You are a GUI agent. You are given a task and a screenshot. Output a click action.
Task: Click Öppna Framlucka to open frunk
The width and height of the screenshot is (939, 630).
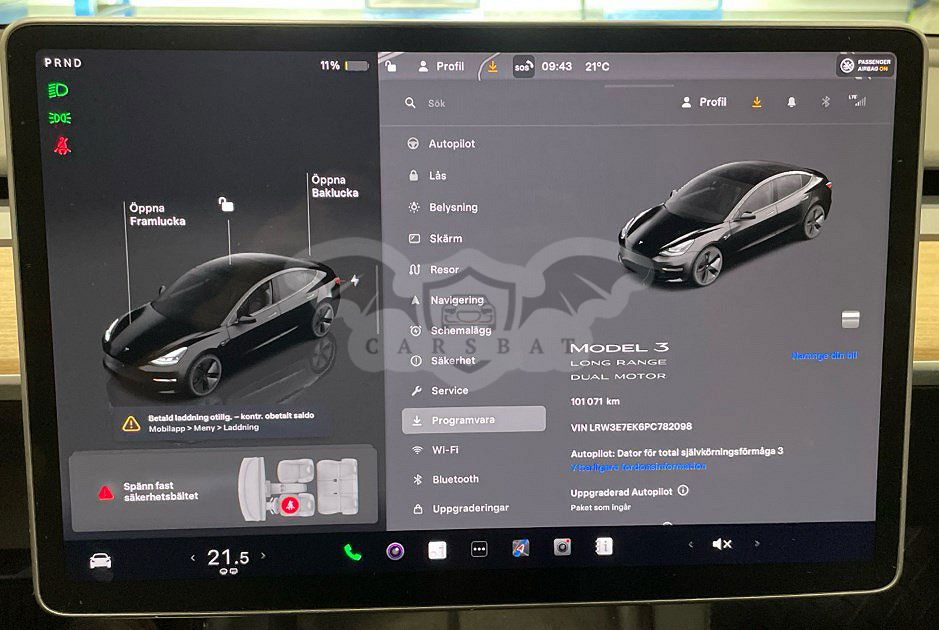coord(157,215)
